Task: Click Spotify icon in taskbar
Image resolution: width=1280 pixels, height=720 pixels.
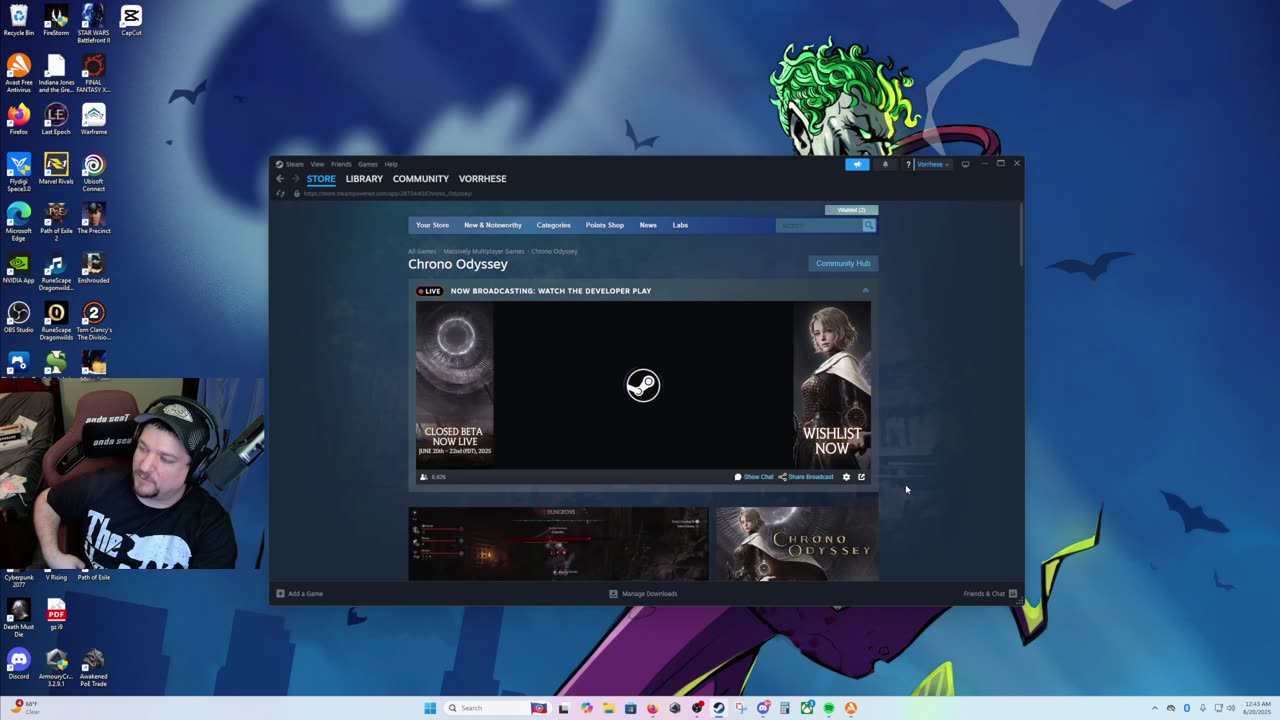Action: tap(829, 708)
